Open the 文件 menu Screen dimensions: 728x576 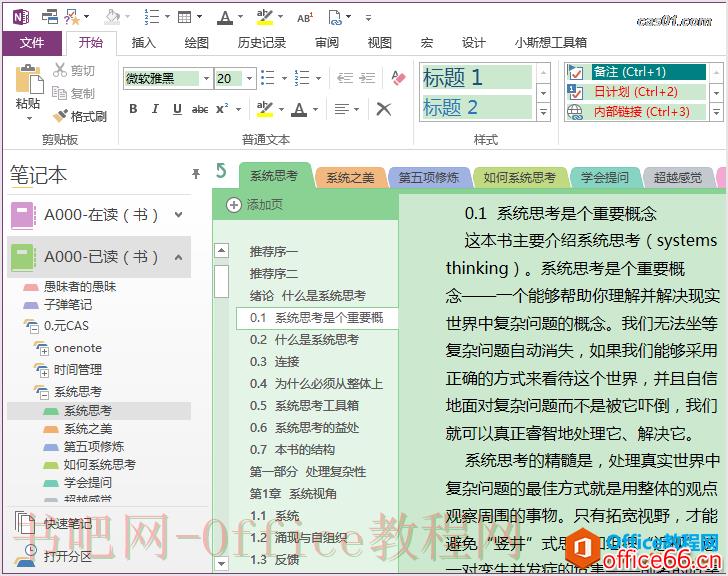[x=32, y=43]
